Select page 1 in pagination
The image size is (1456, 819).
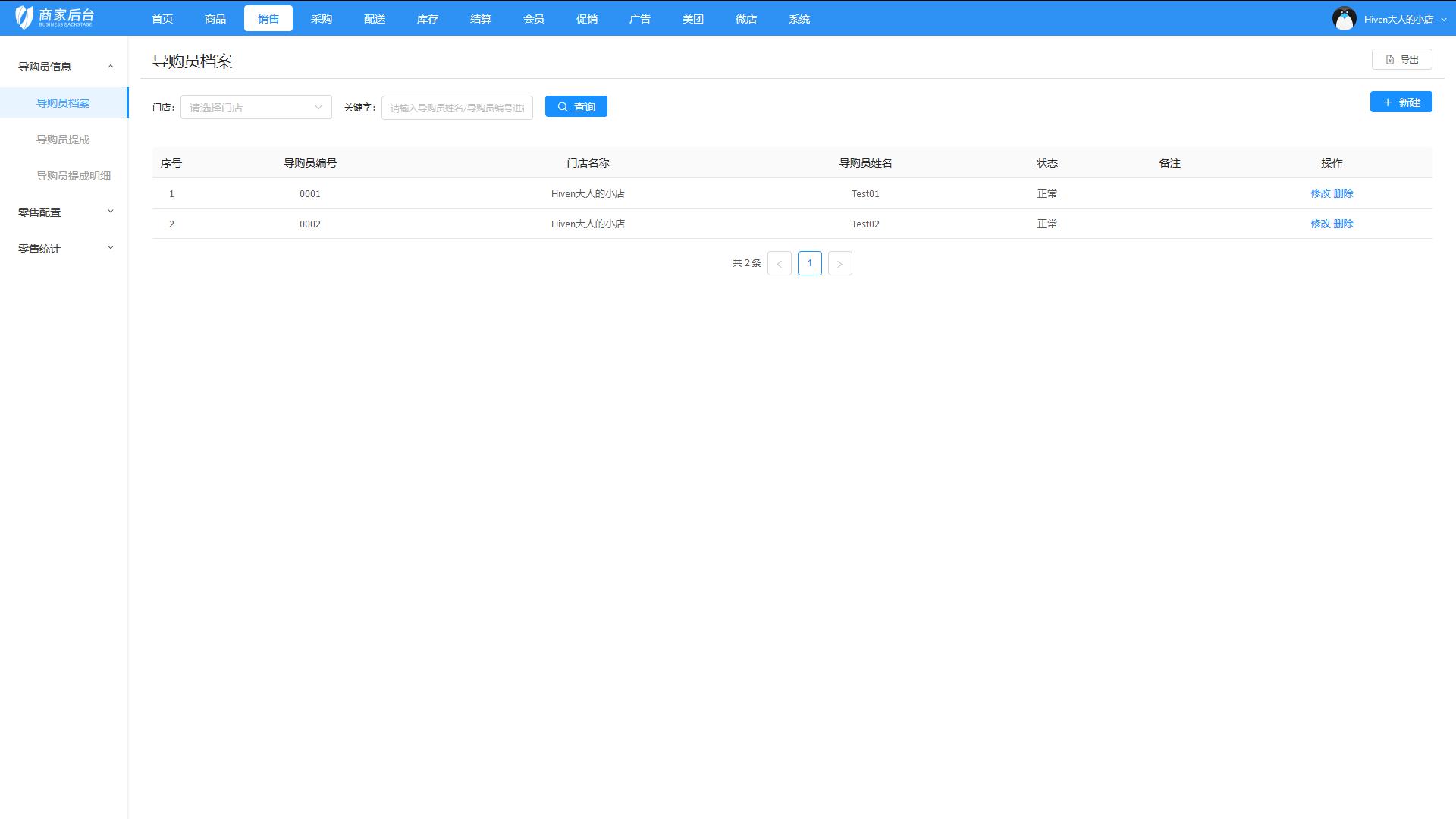809,263
